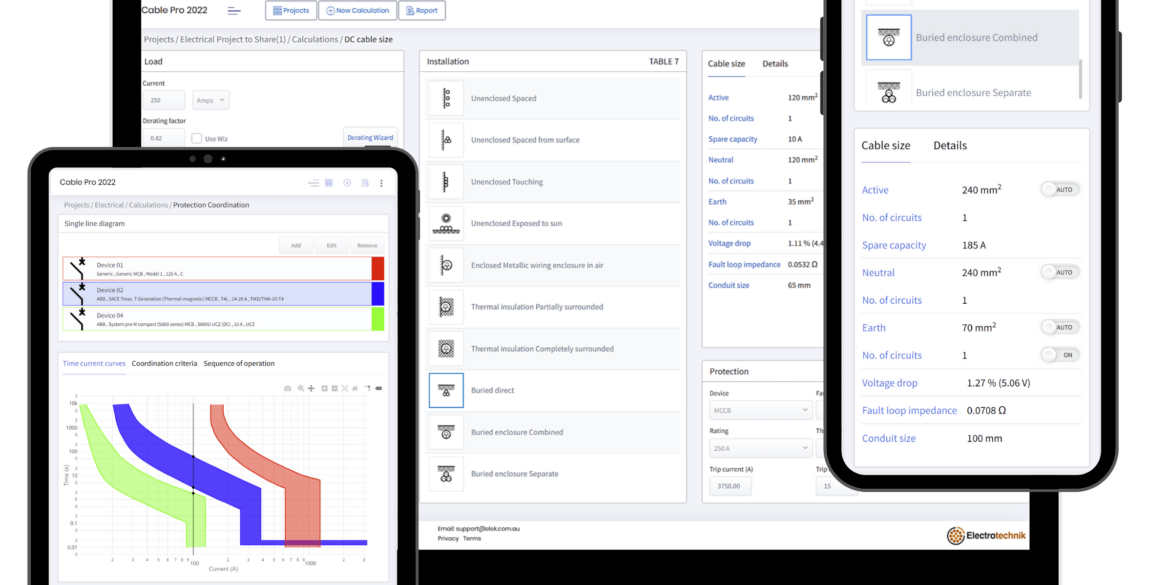Screen dimensions: 1170x585
Task: Select desktop Buried enclosure Combined icon
Action: click(x=446, y=432)
